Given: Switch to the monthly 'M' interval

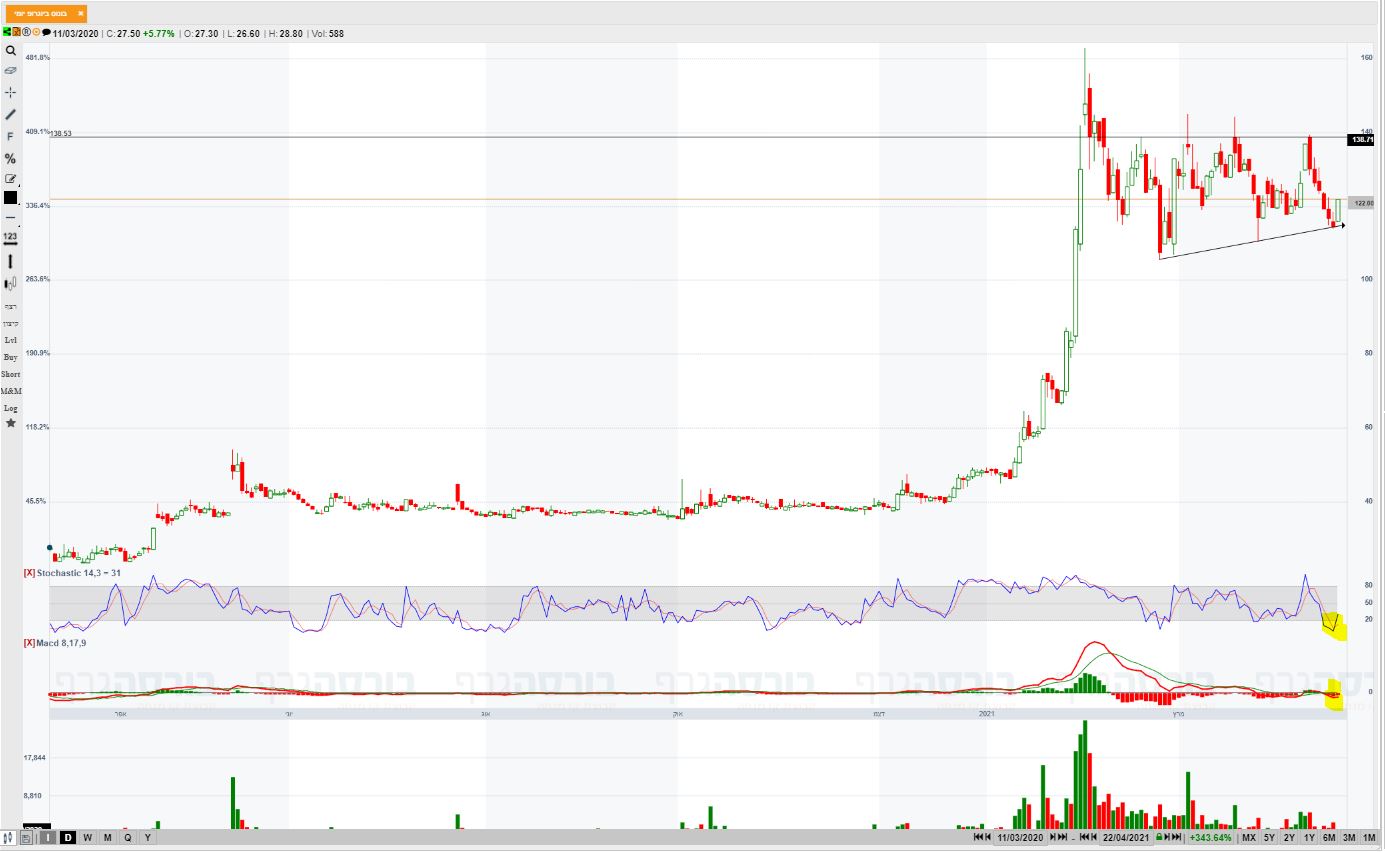Looking at the screenshot, I should click(108, 837).
